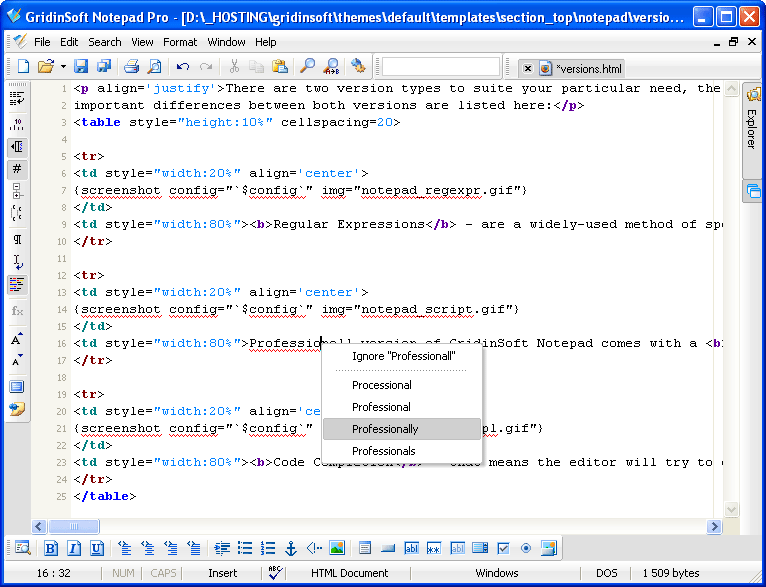Choose the Professionals spelling suggestion
The height and width of the screenshot is (587, 766).
[x=402, y=451]
